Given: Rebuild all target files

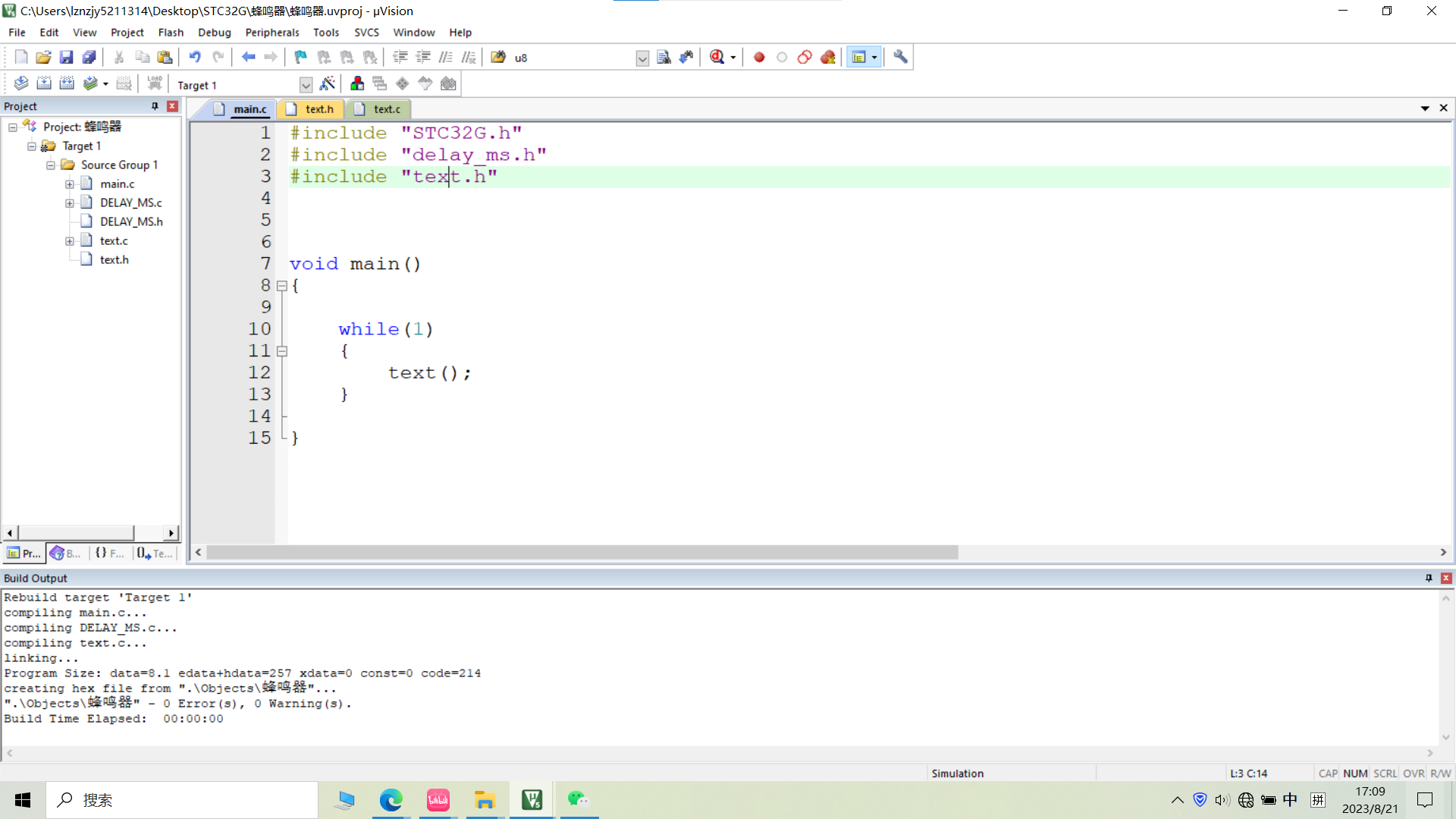Looking at the screenshot, I should point(67,83).
